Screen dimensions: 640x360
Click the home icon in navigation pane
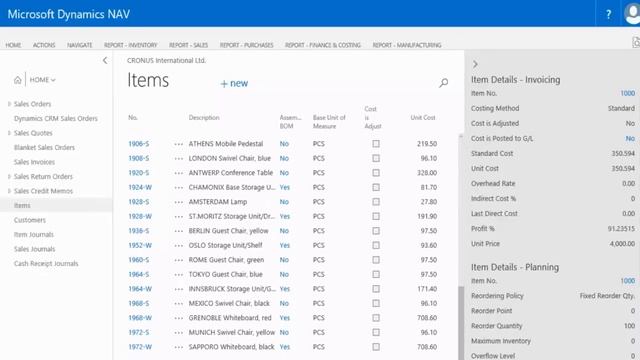tap(18, 80)
